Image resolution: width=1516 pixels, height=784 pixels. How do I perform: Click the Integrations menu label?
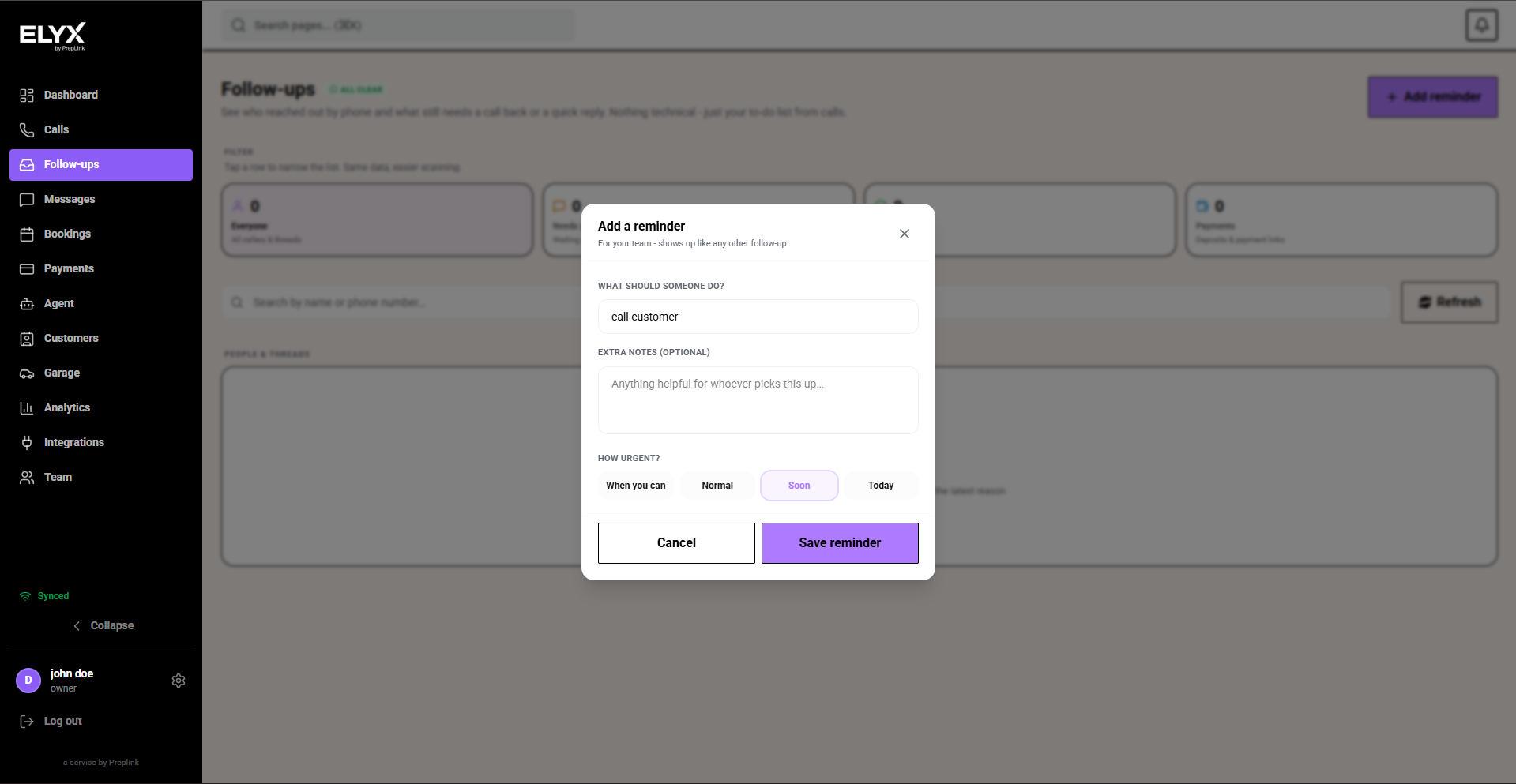74,443
